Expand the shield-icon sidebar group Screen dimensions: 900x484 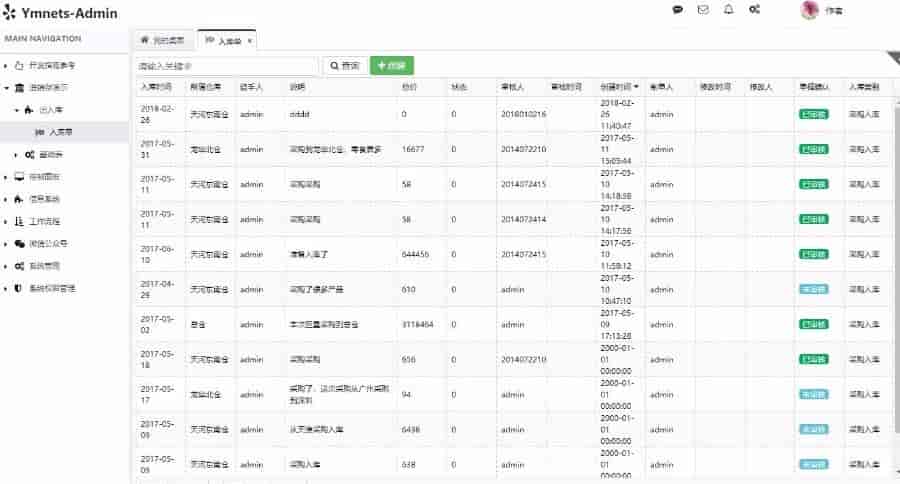tap(6, 288)
